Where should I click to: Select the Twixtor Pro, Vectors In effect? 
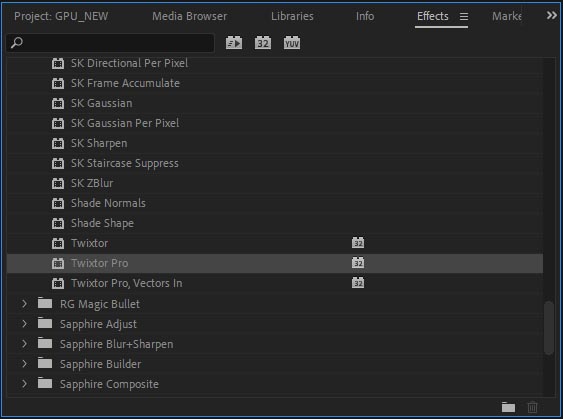(x=127, y=283)
